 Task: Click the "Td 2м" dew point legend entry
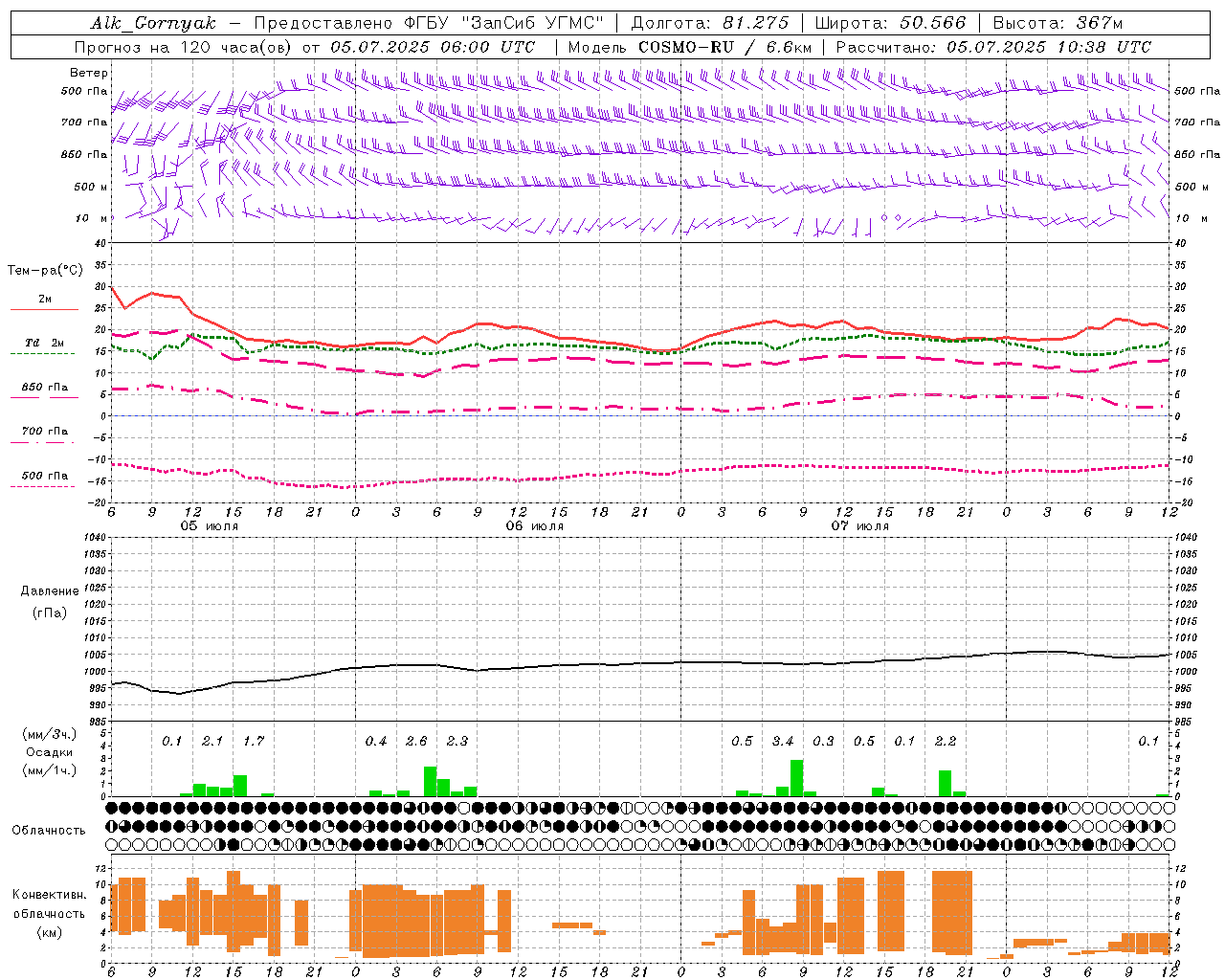[44, 343]
